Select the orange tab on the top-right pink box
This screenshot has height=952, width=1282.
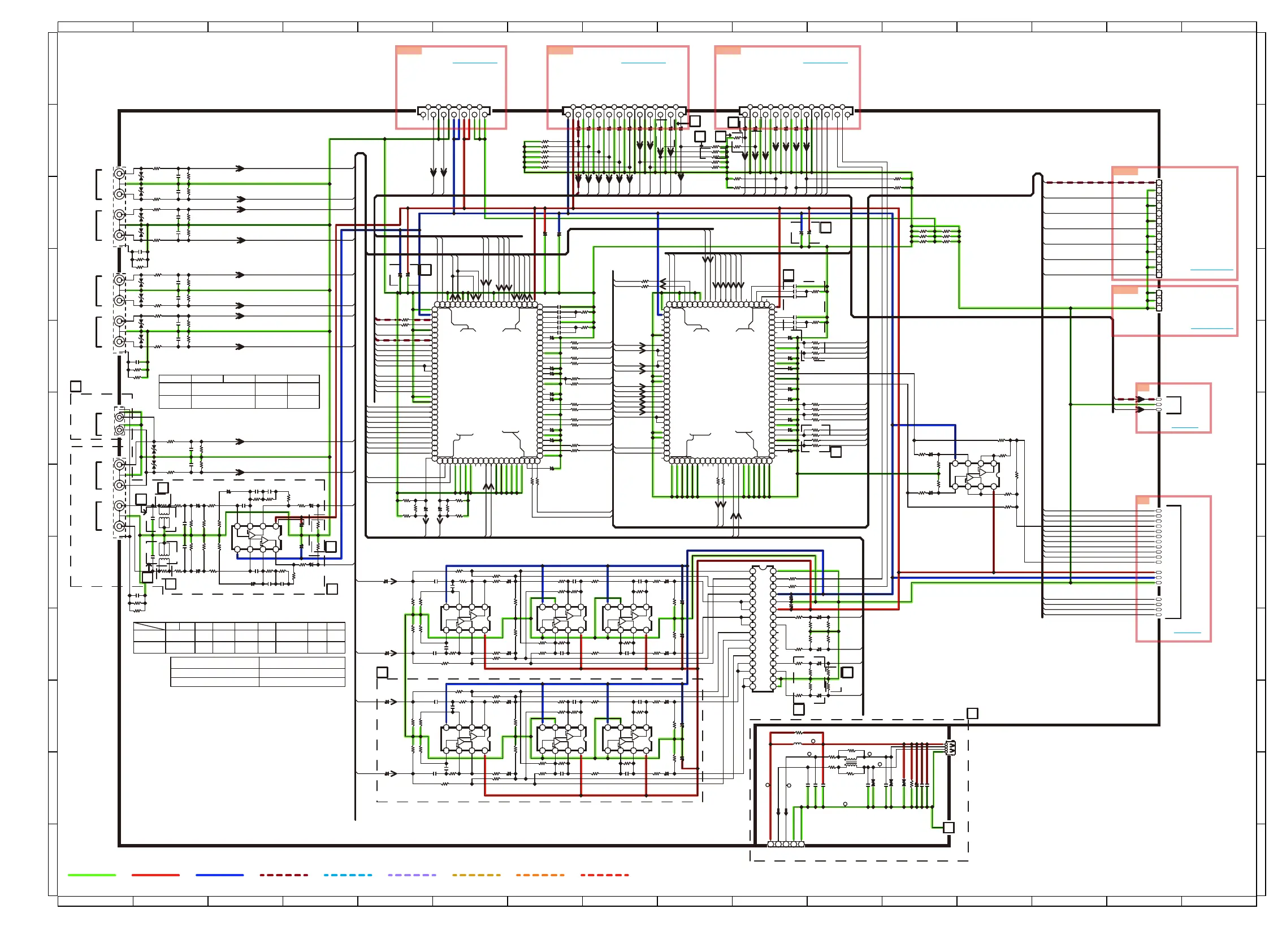[728, 51]
